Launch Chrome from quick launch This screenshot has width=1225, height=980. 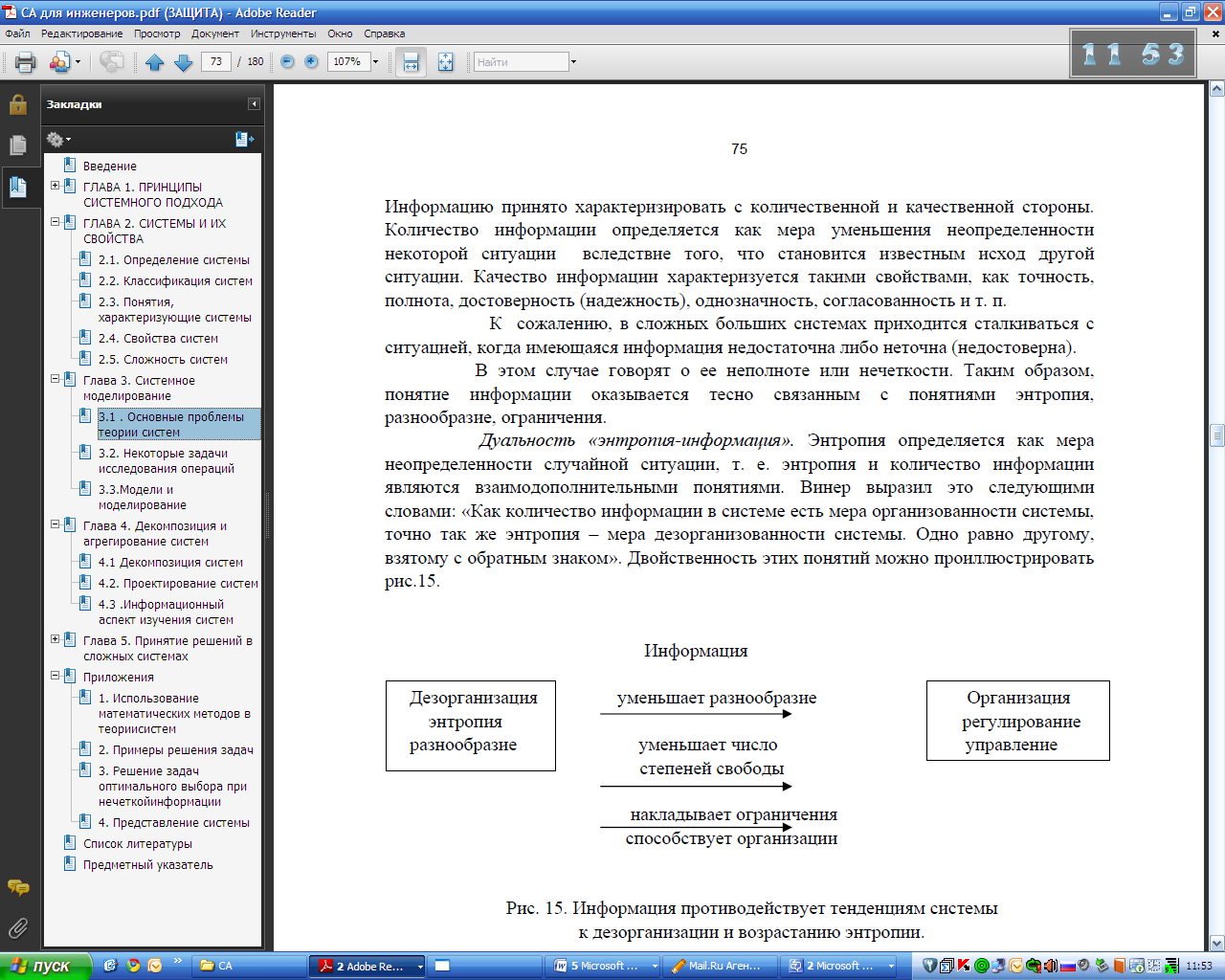pyautogui.click(x=133, y=967)
